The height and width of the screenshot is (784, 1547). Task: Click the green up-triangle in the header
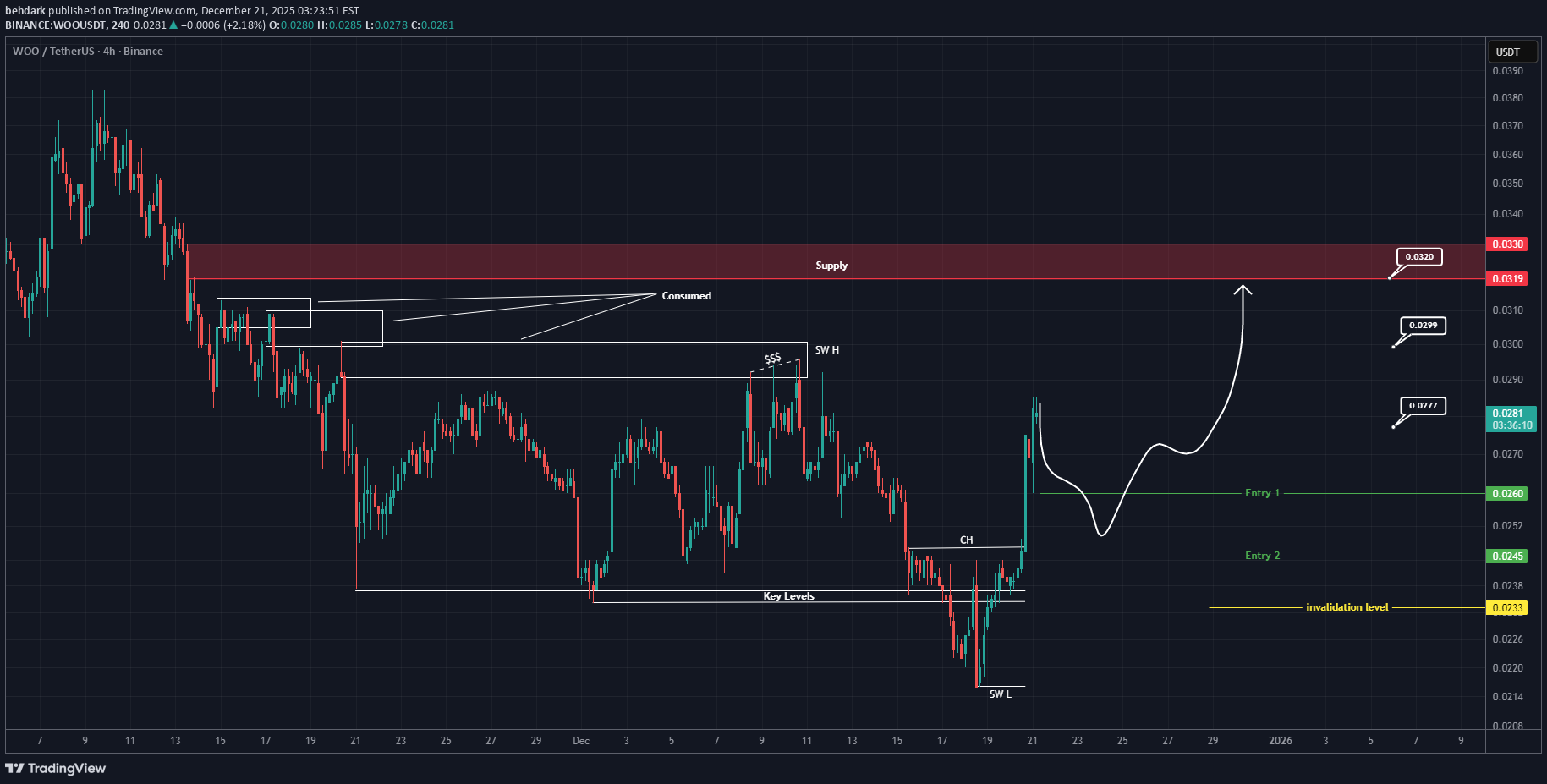click(x=174, y=25)
